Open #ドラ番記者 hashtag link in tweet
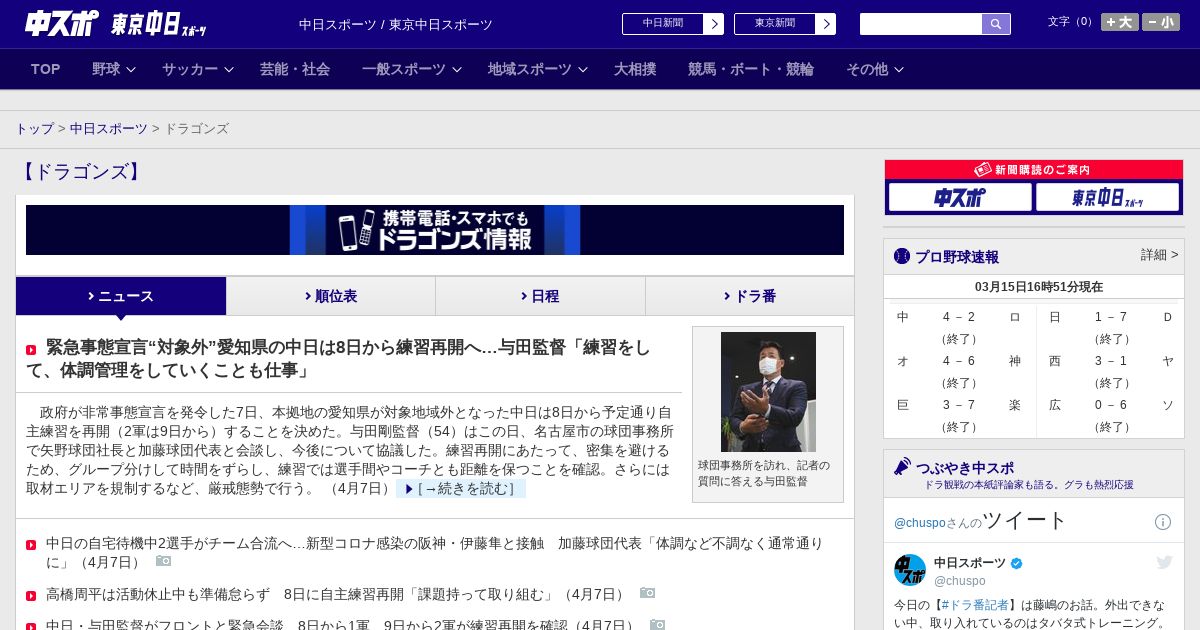 coord(975,605)
